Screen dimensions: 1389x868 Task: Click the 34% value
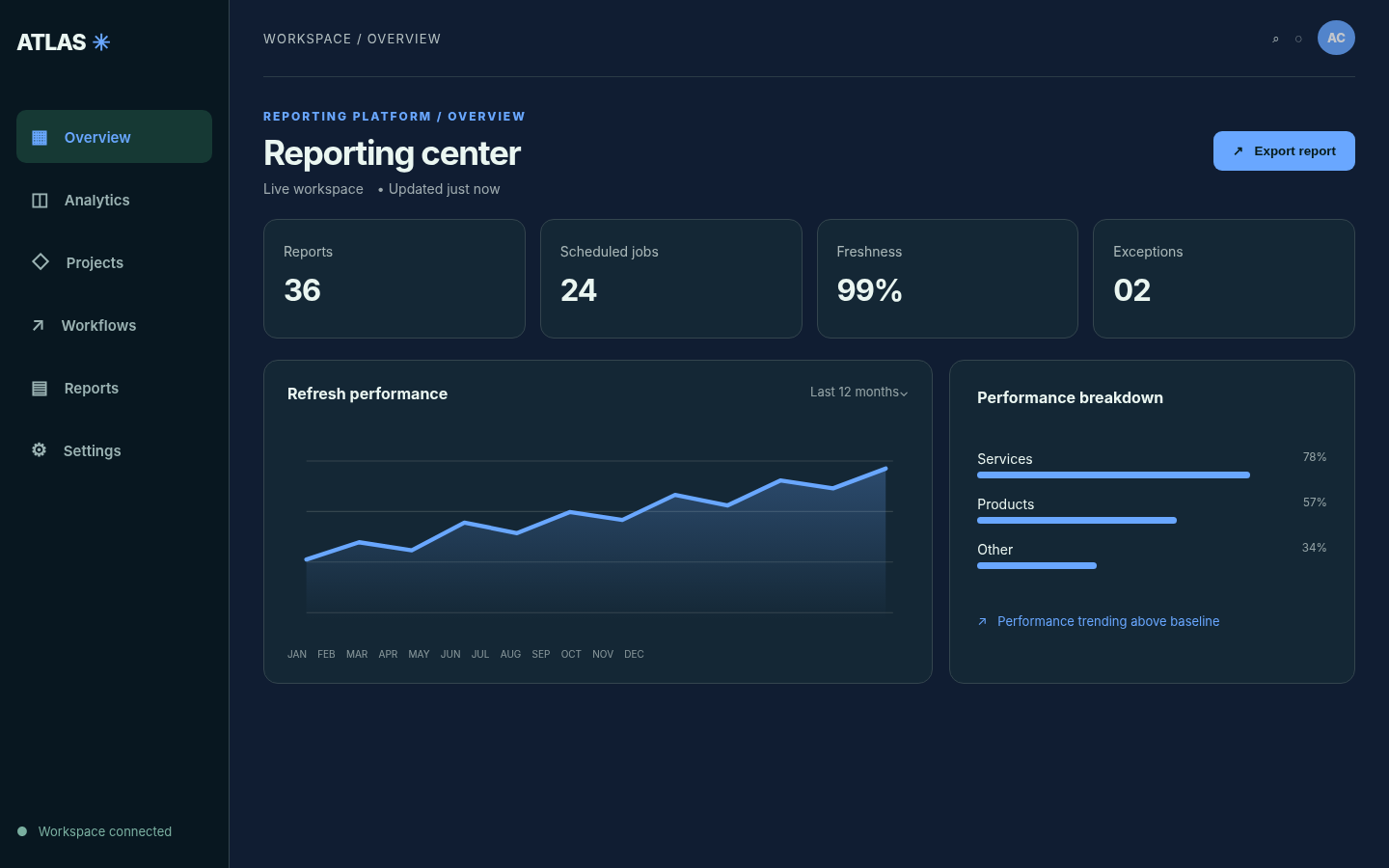tap(1315, 548)
